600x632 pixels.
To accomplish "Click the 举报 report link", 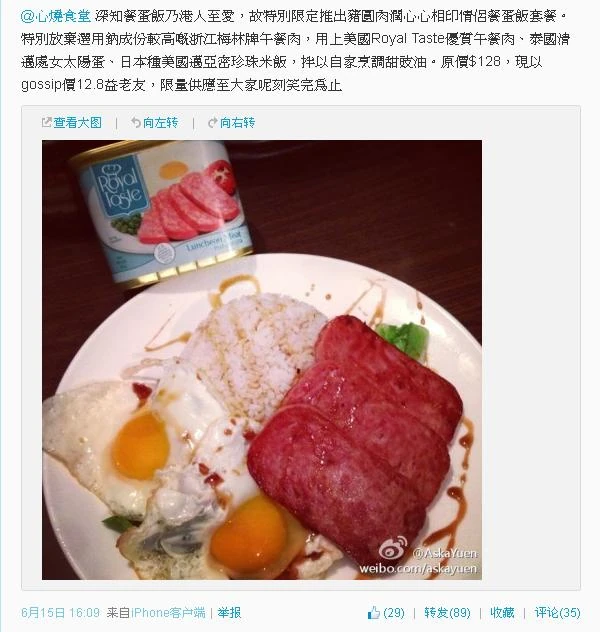I will [229, 613].
